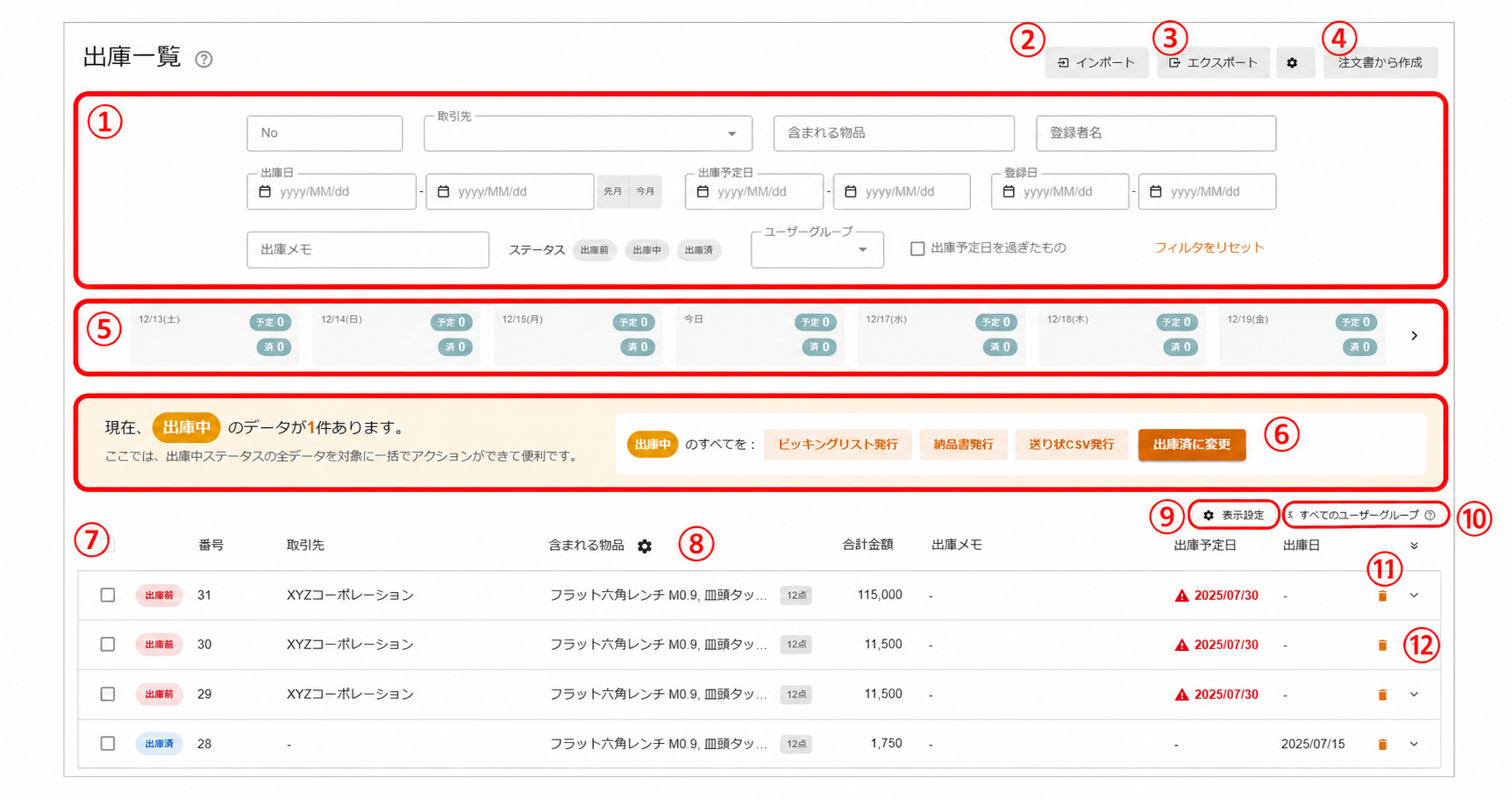The image size is (1512, 800).
Task: Click the エクスポート button
Action: pyautogui.click(x=1214, y=62)
